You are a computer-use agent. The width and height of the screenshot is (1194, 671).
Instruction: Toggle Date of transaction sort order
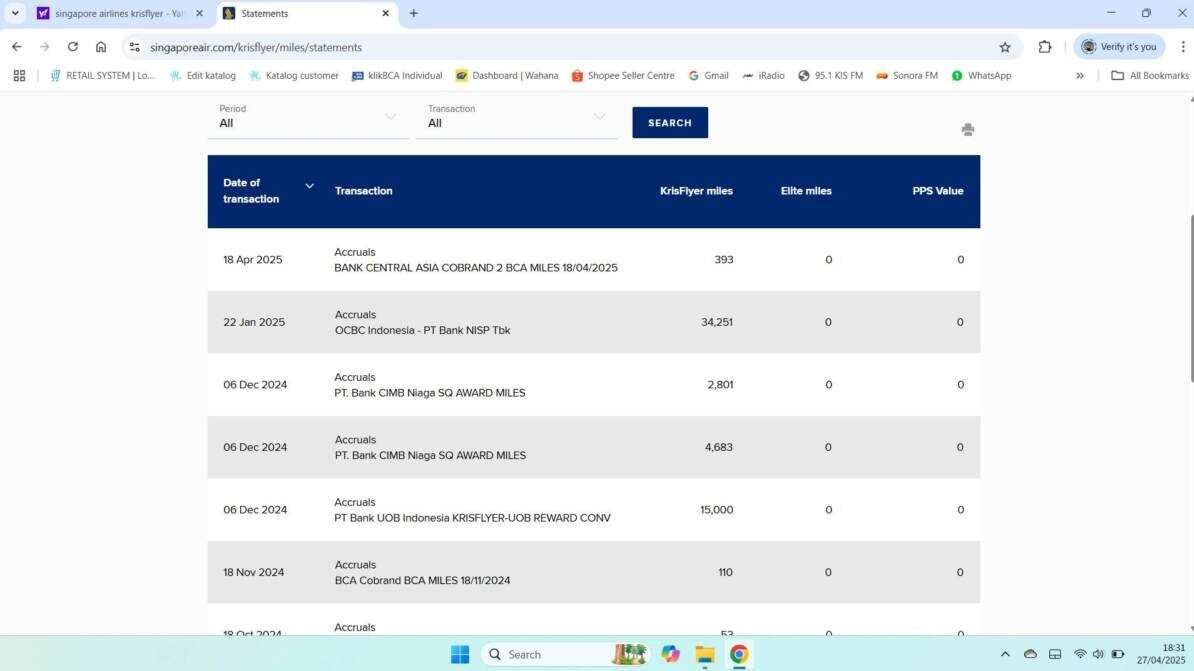[x=309, y=185]
